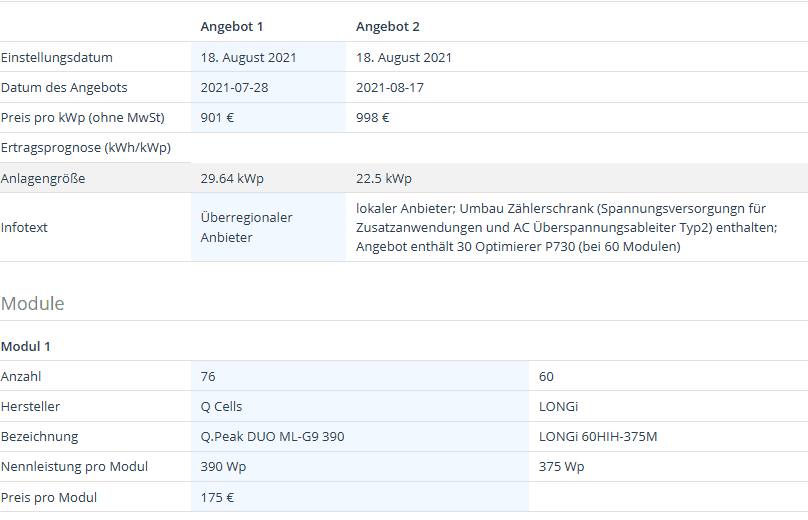Screen dimensions: 808x520
Task: Click the 2021-08-17 offer date cell
Action: (x=390, y=87)
